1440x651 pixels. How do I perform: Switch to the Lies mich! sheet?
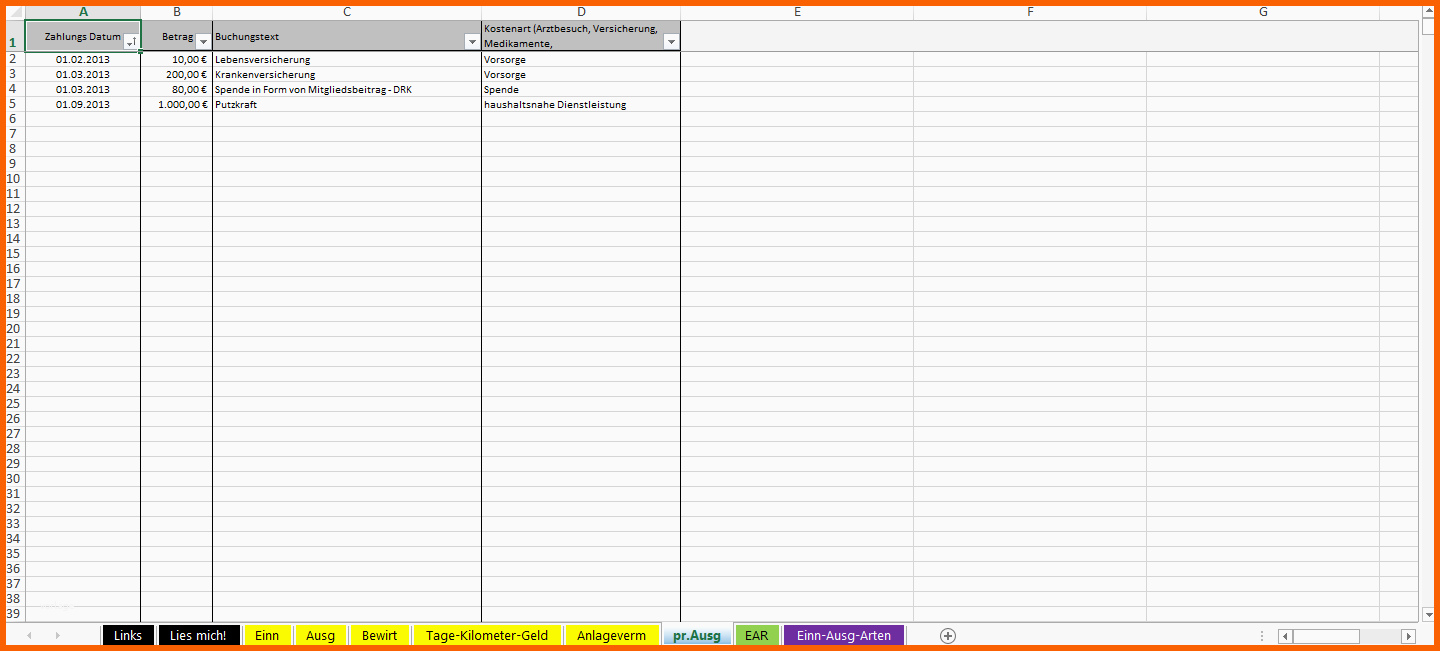198,636
